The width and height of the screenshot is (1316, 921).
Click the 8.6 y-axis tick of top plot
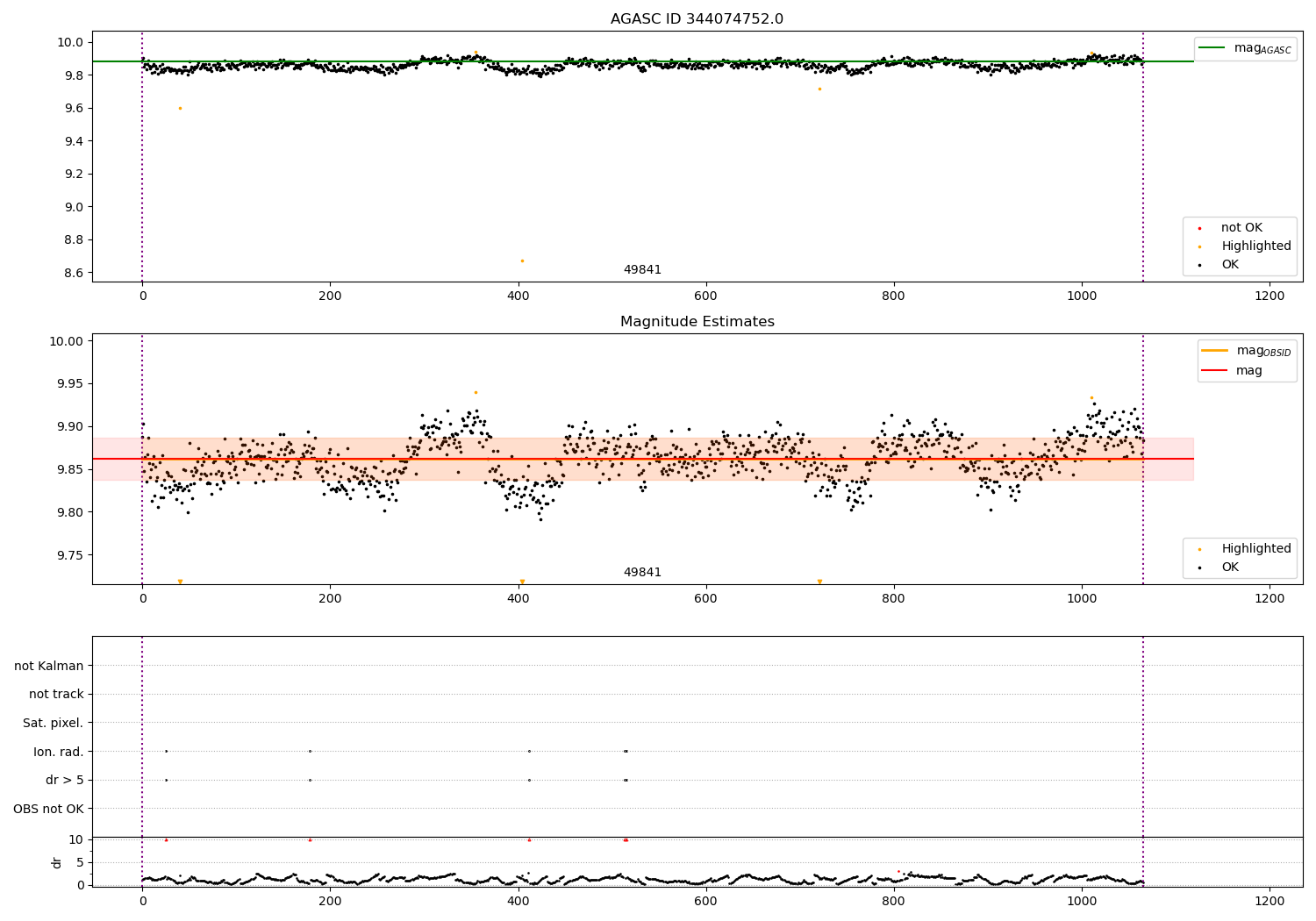coord(74,273)
